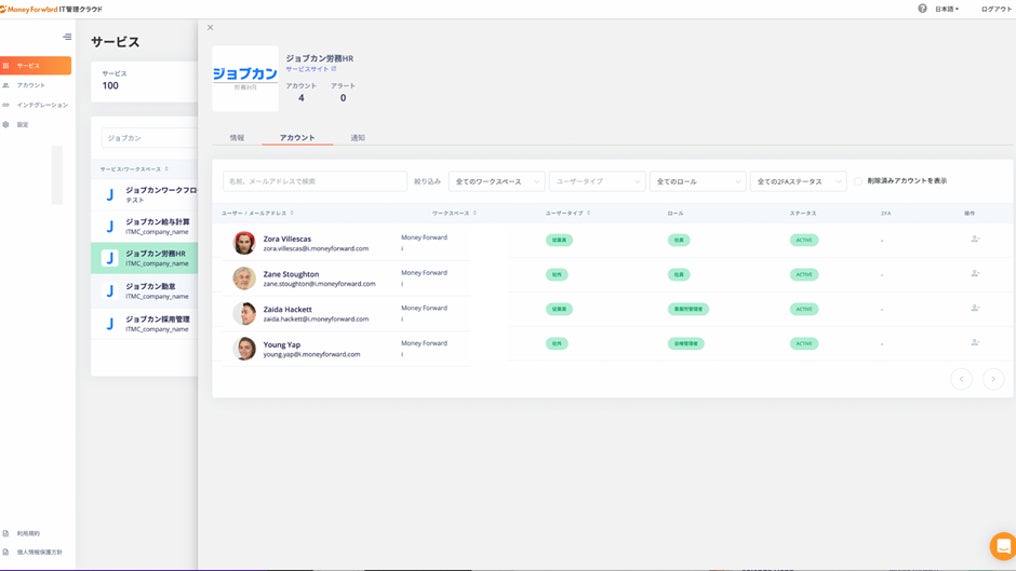Open アカウント in the left sidebar
The height and width of the screenshot is (571, 1016).
[30, 85]
